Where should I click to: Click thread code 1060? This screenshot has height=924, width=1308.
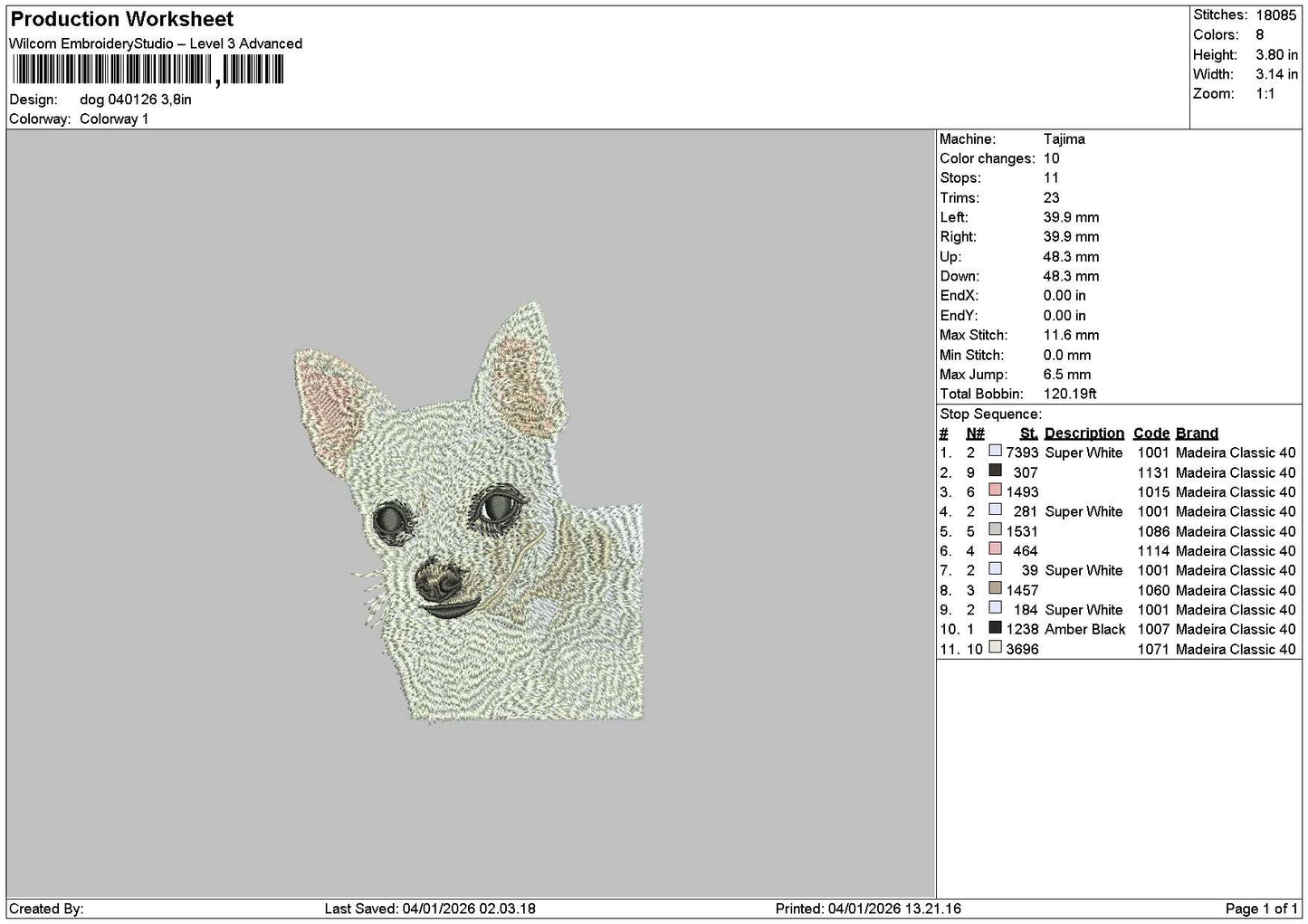pyautogui.click(x=1153, y=590)
